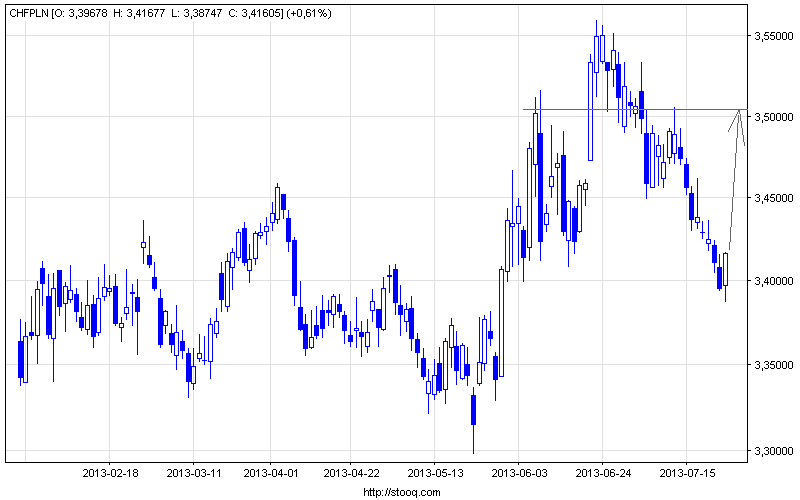The height and width of the screenshot is (500, 800).
Task: Click the 2013-03-11 date label
Action: [194, 473]
